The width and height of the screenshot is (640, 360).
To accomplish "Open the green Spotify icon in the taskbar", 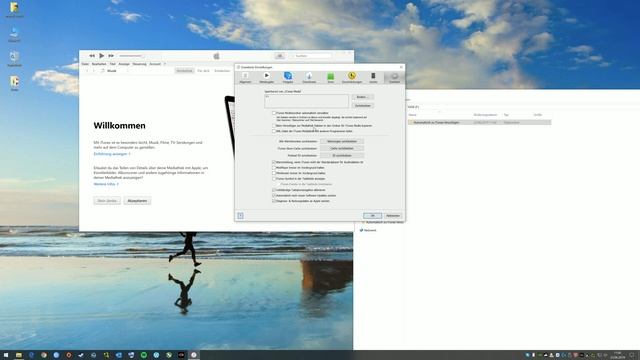I will point(144,355).
